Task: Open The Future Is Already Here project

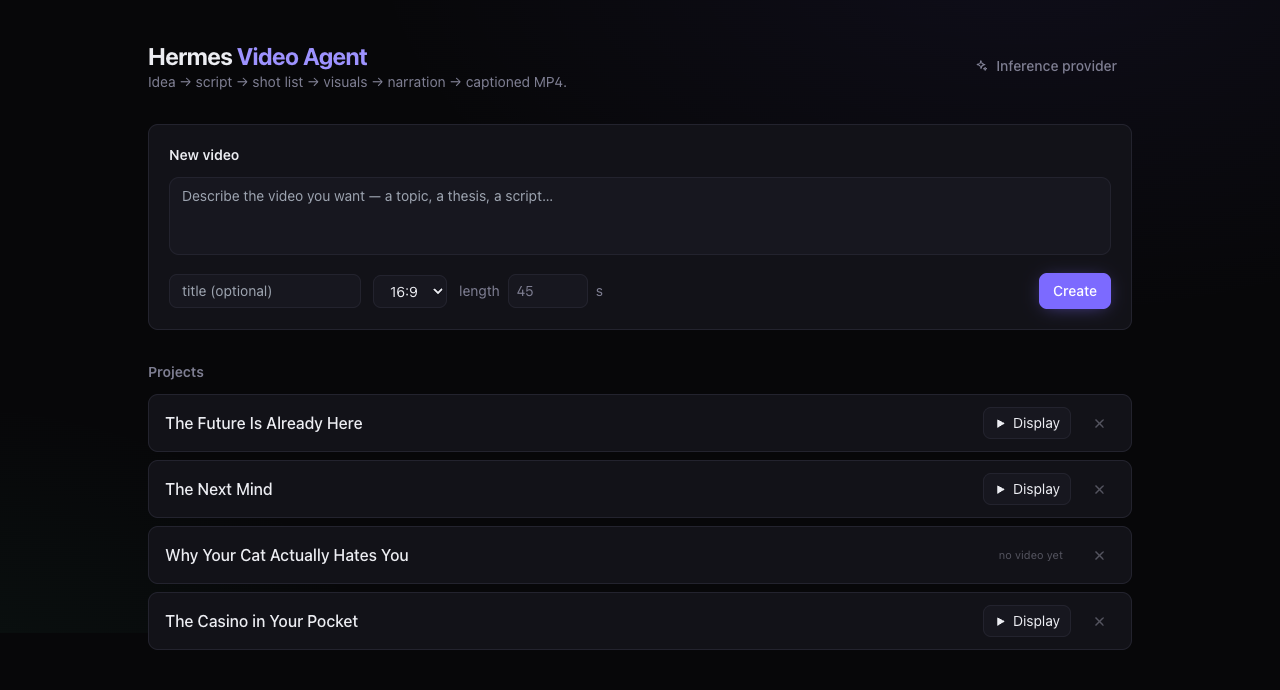Action: point(264,423)
